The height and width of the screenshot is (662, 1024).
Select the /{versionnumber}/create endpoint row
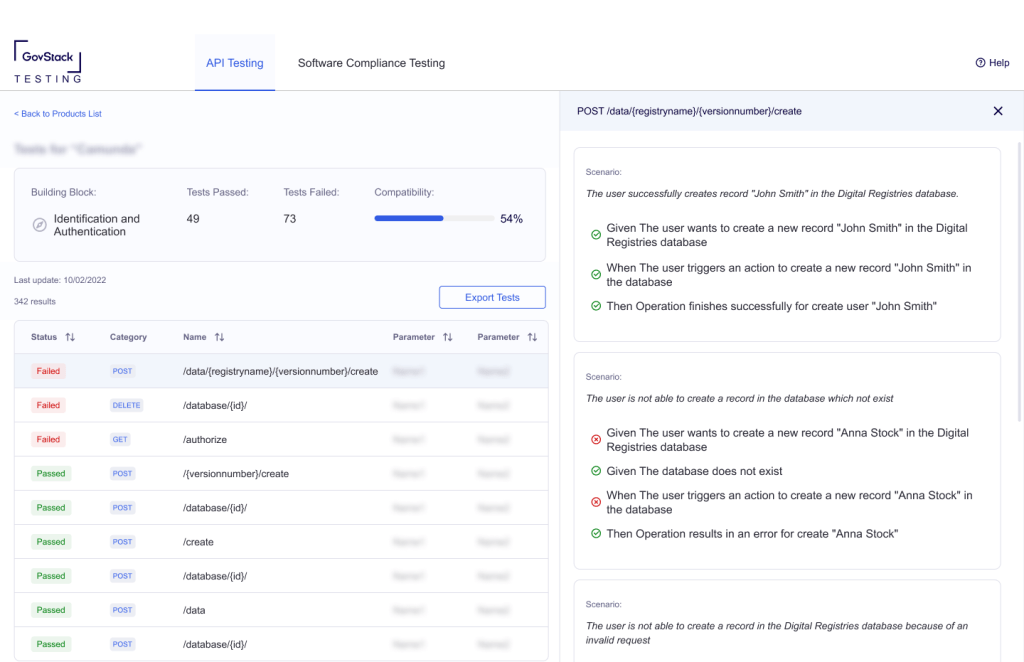pos(281,473)
